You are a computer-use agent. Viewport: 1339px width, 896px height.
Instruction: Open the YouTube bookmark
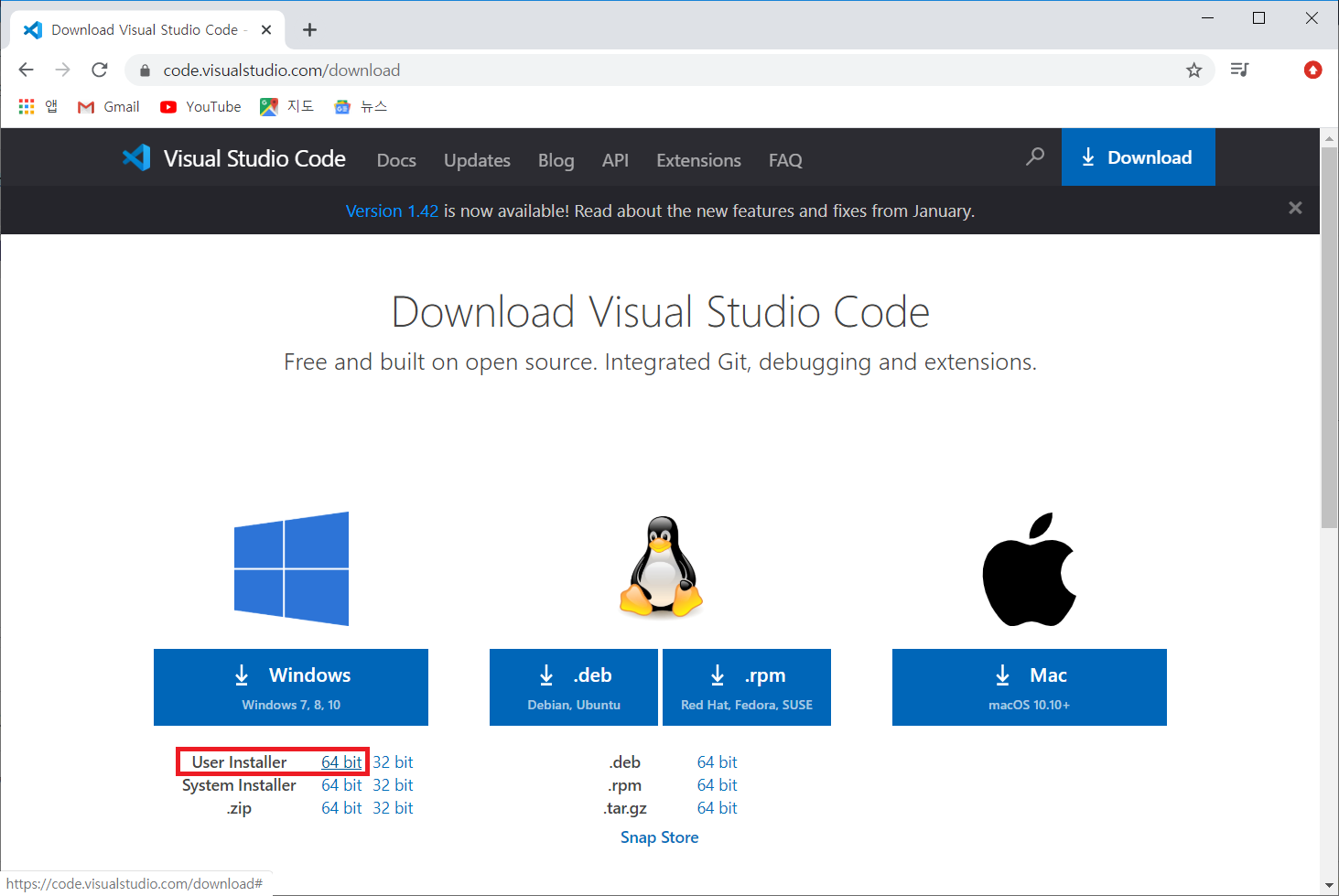200,107
